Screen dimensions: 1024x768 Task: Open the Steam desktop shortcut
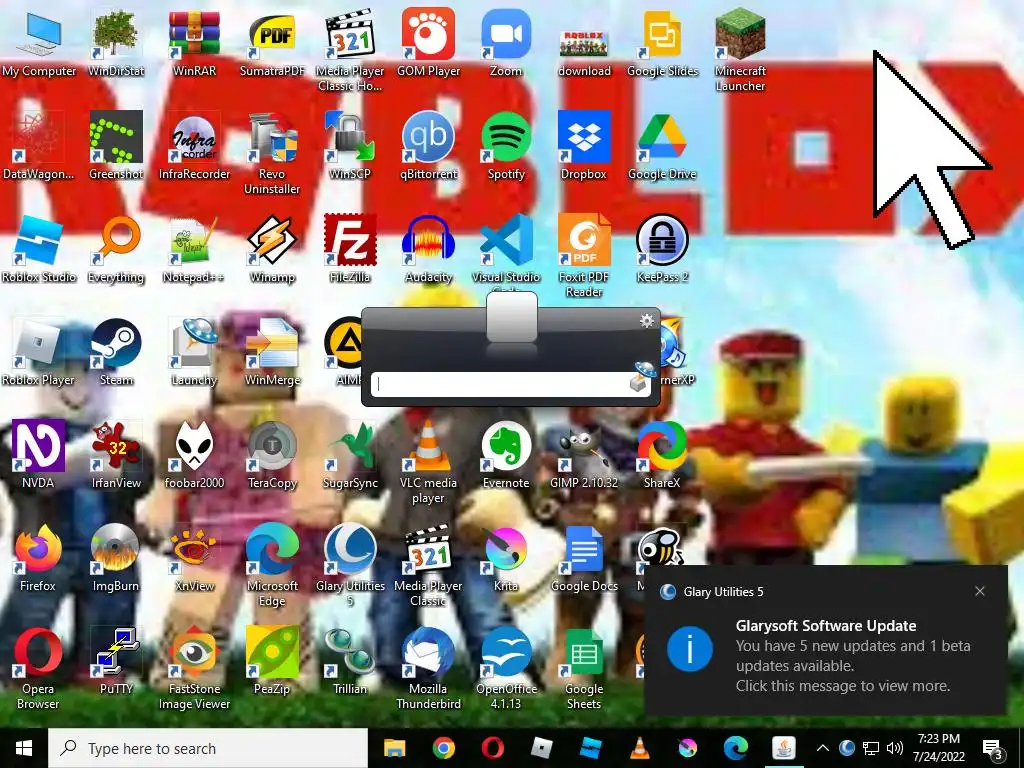coord(116,352)
